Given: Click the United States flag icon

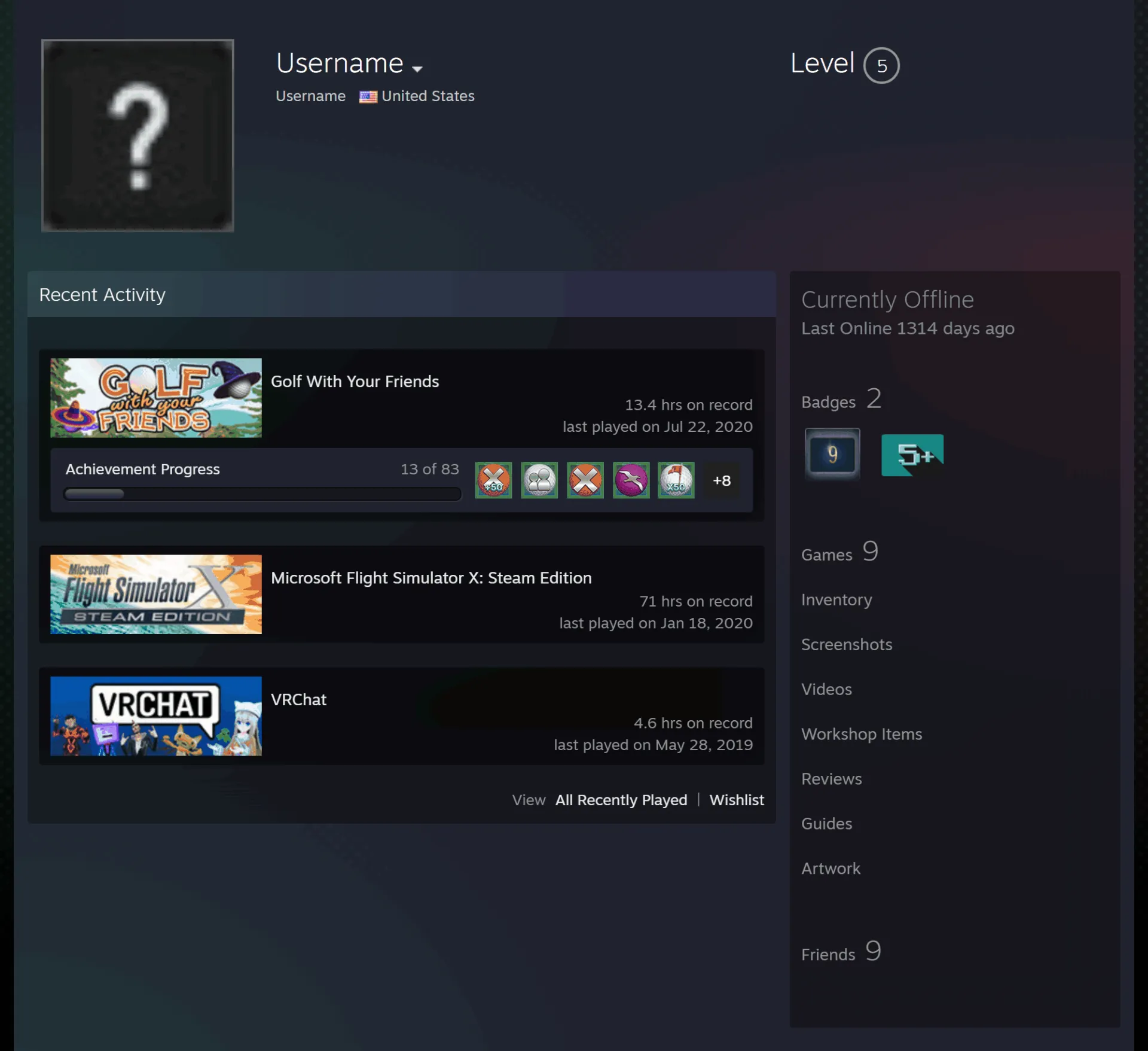Looking at the screenshot, I should click(x=368, y=96).
